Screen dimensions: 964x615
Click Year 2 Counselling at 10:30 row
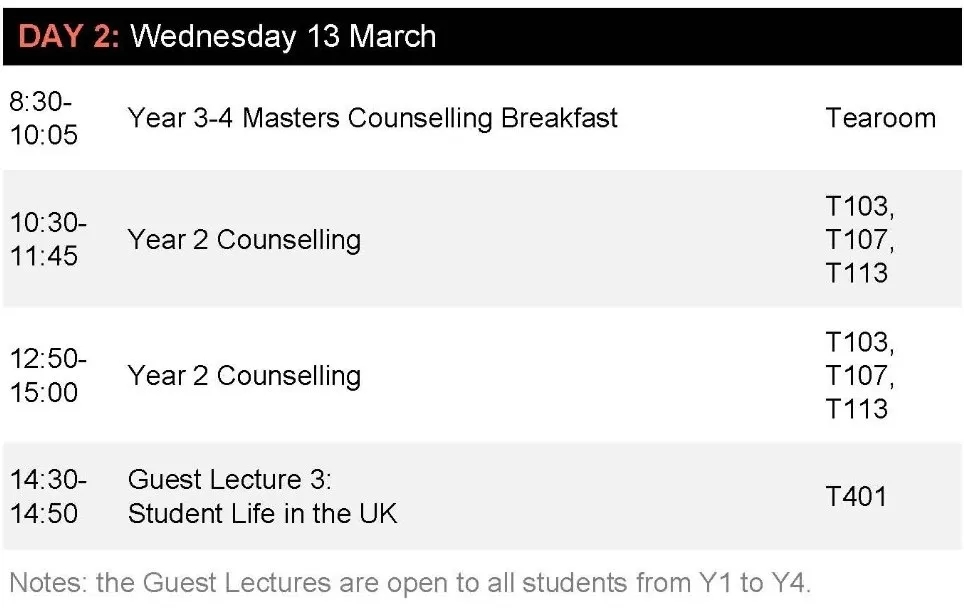[244, 240]
